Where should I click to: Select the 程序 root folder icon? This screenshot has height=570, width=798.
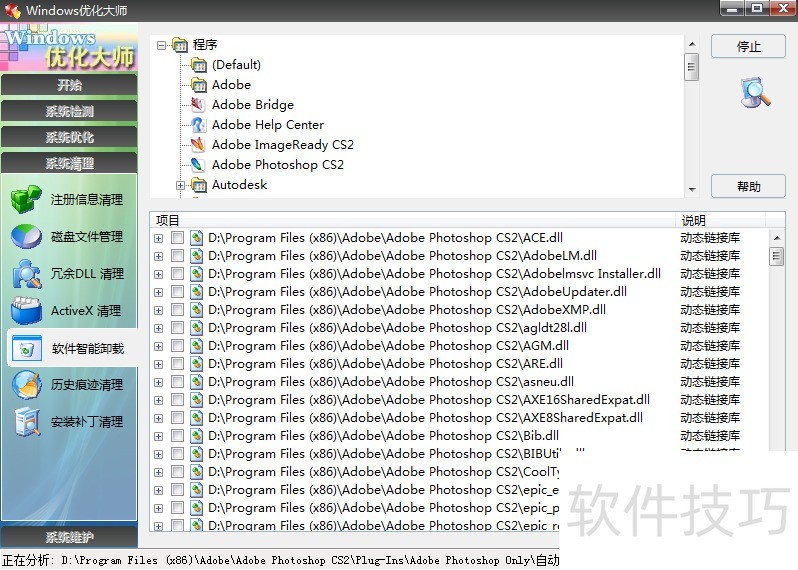(180, 45)
